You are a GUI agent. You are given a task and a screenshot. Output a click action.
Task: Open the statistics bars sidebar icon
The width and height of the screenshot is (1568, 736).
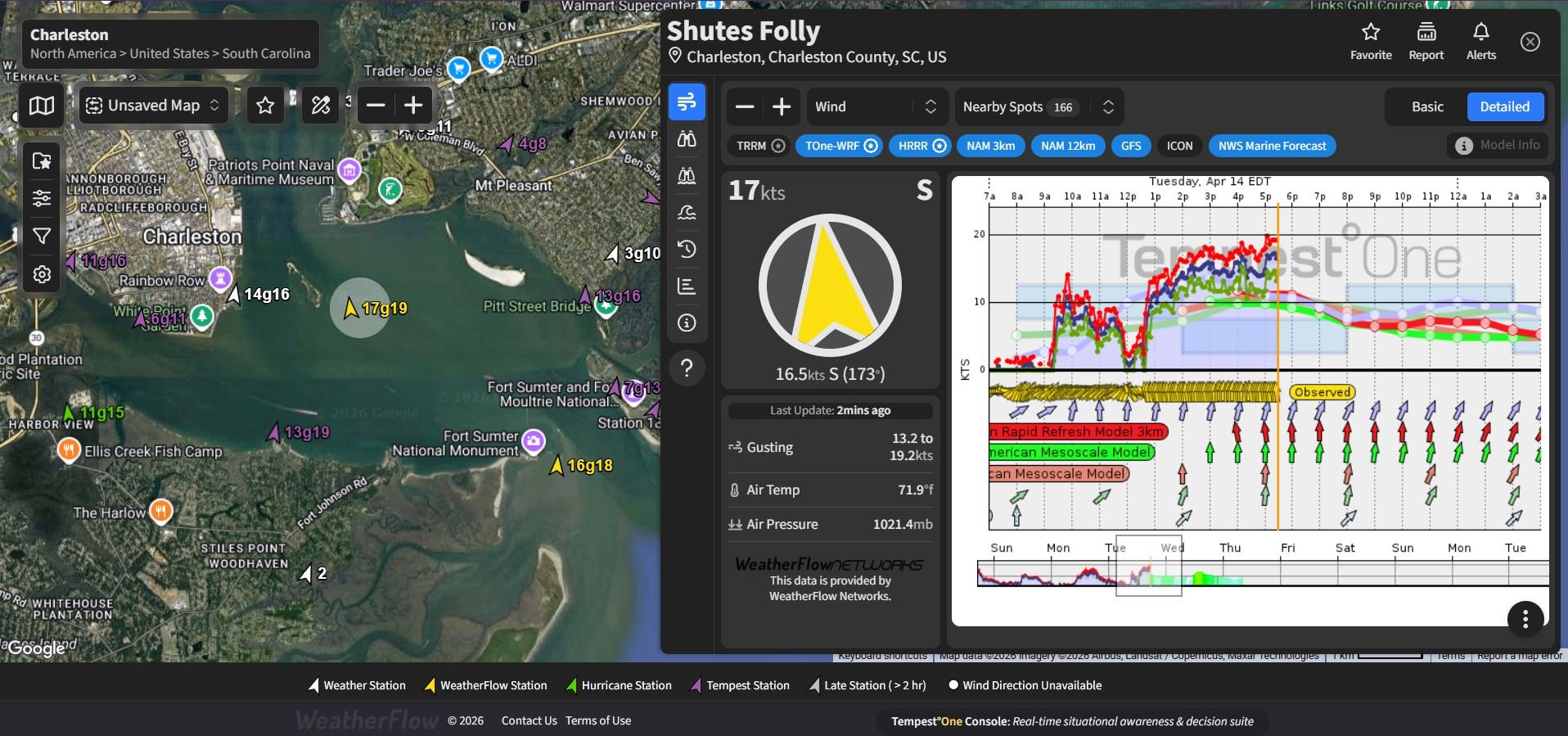(x=687, y=287)
